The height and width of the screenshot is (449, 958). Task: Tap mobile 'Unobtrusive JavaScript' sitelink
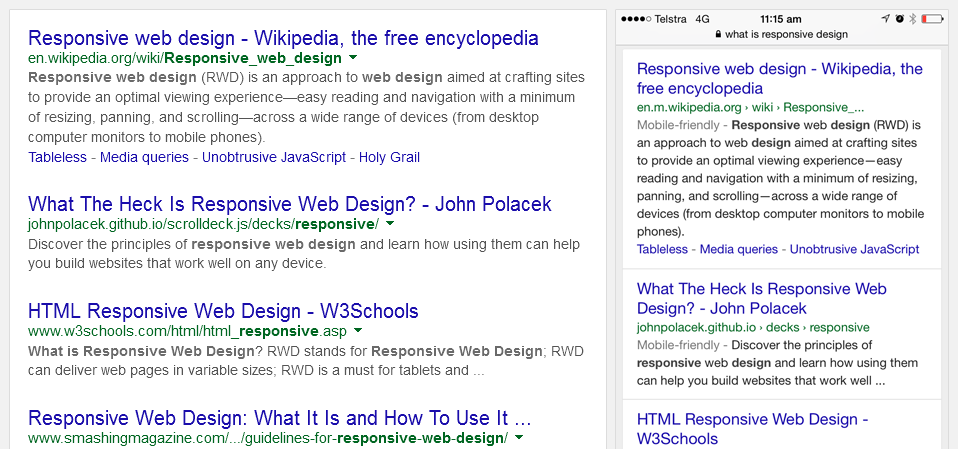pos(854,249)
